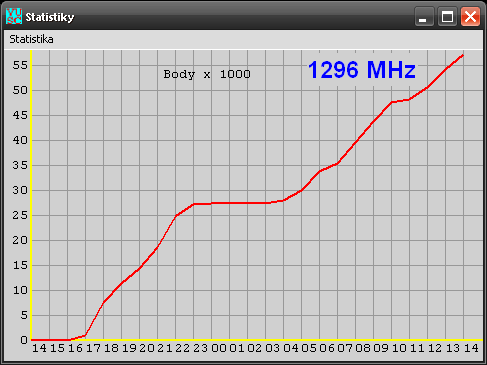
Task: Maximize the Statistiky window
Action: coord(447,16)
